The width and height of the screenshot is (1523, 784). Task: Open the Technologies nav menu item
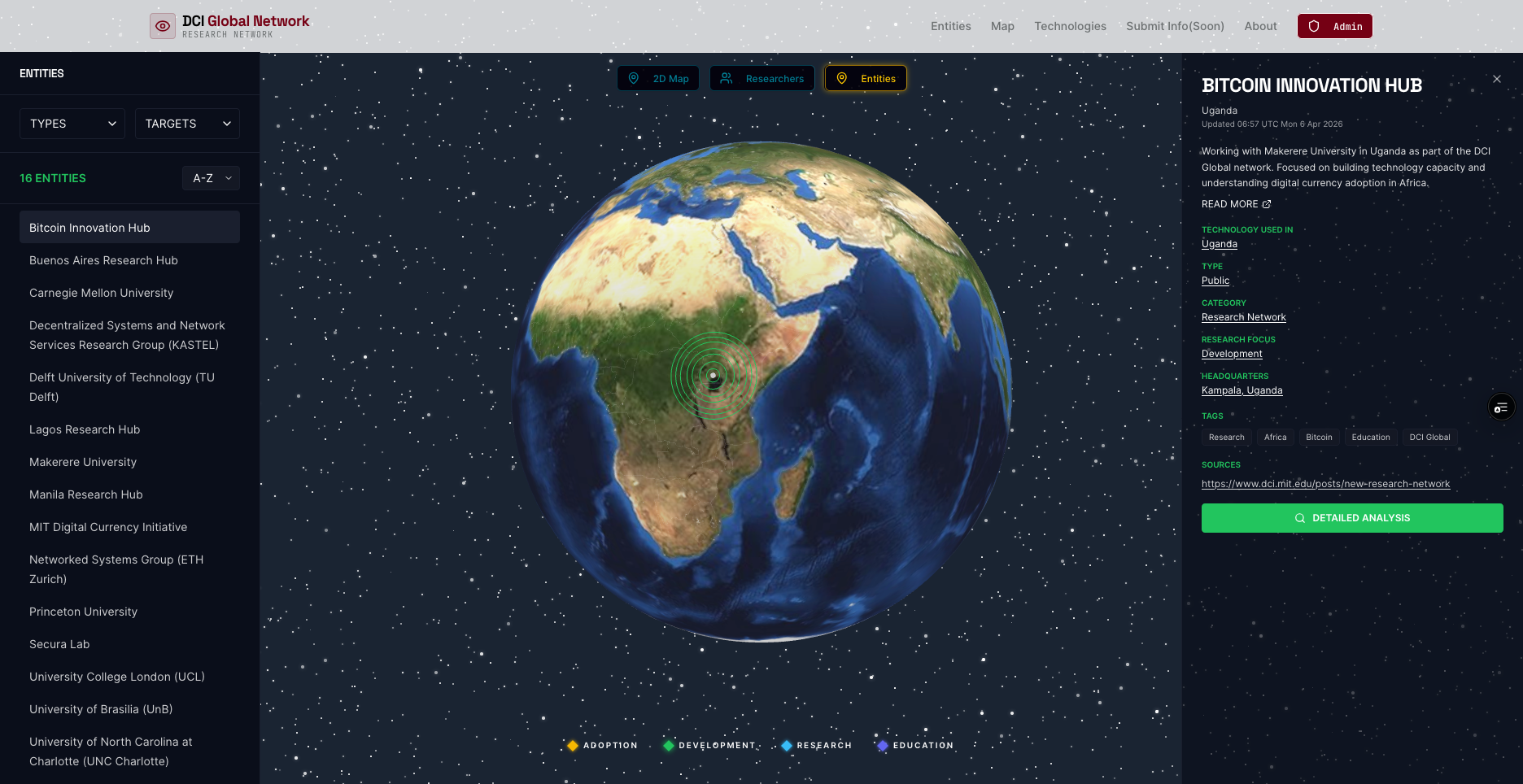pyautogui.click(x=1070, y=26)
